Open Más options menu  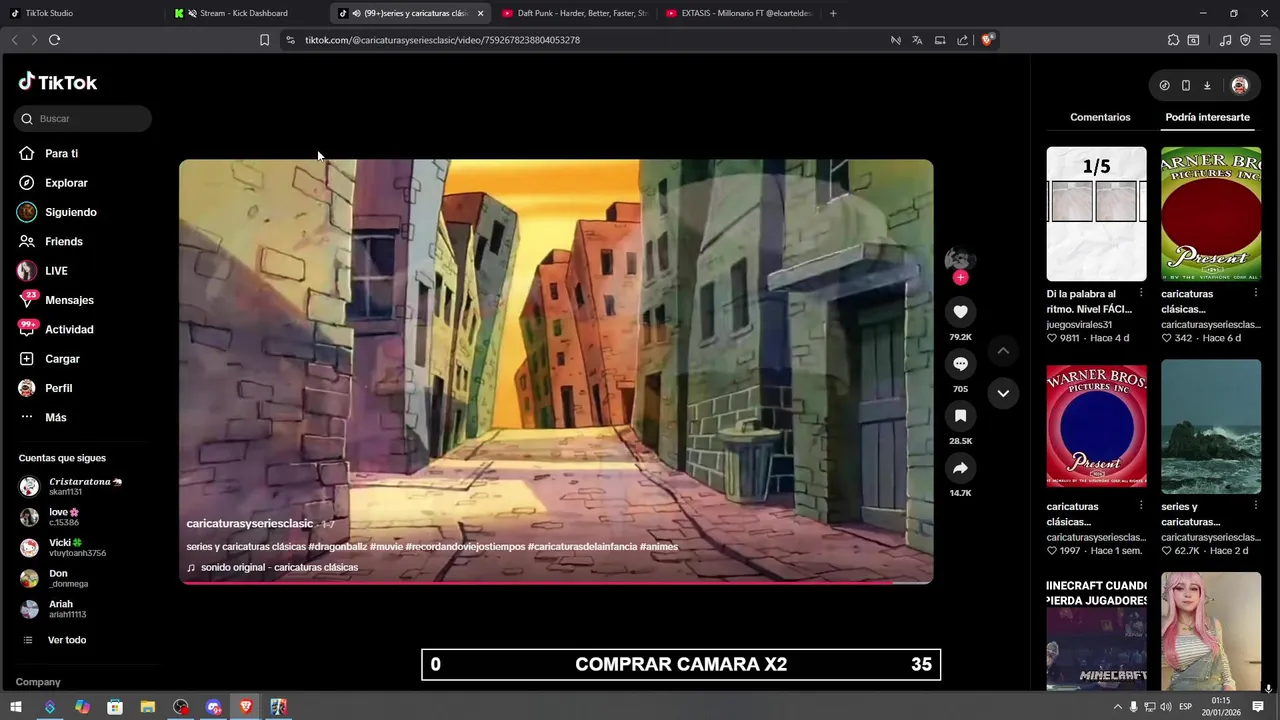[55, 417]
